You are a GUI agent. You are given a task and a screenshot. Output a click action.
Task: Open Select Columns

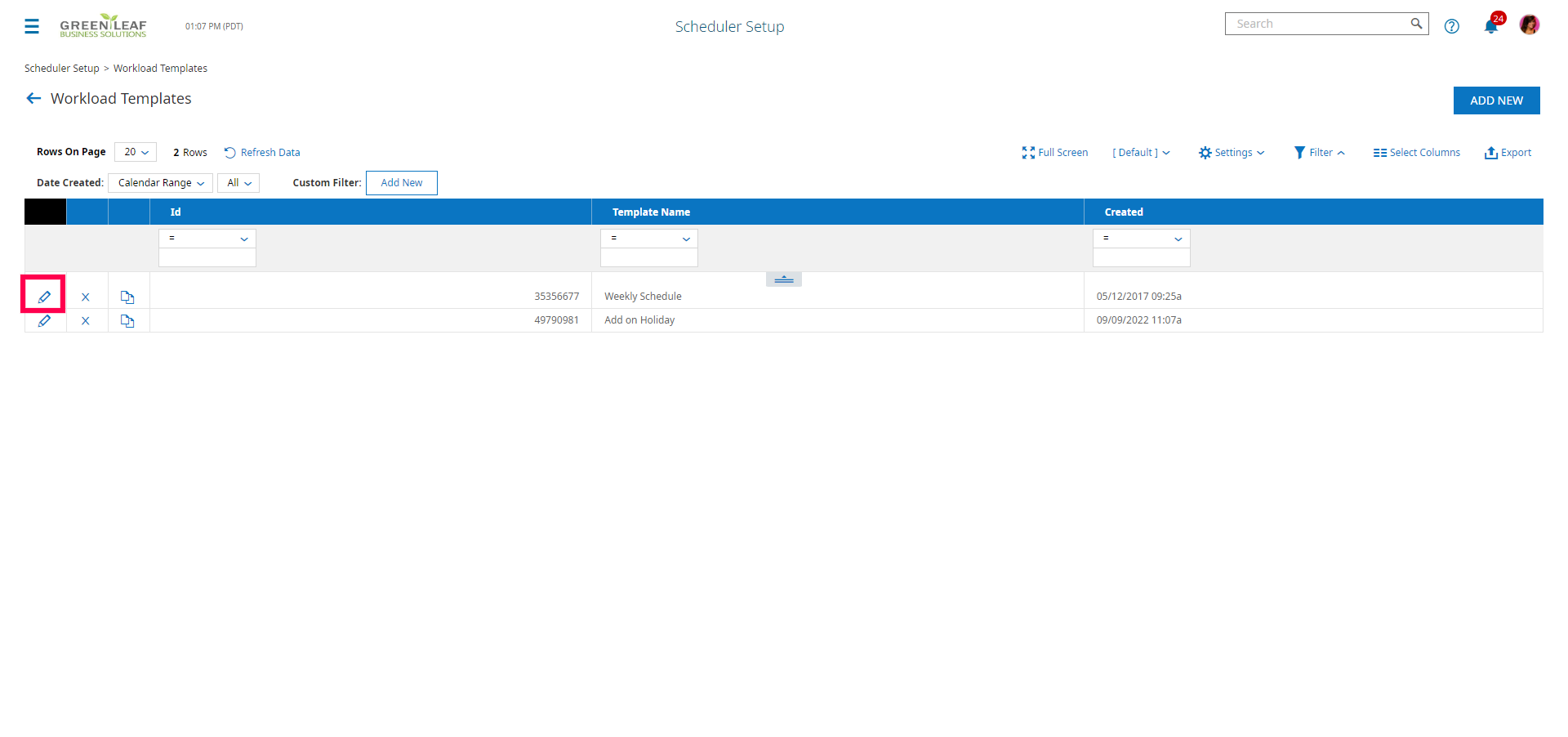point(1416,153)
